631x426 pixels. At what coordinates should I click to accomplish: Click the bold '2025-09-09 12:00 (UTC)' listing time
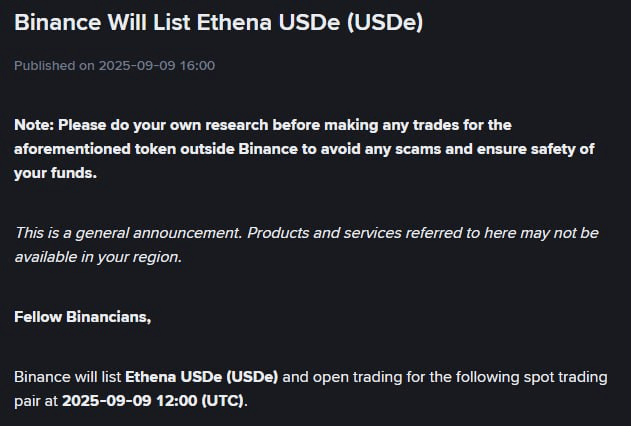click(153, 401)
